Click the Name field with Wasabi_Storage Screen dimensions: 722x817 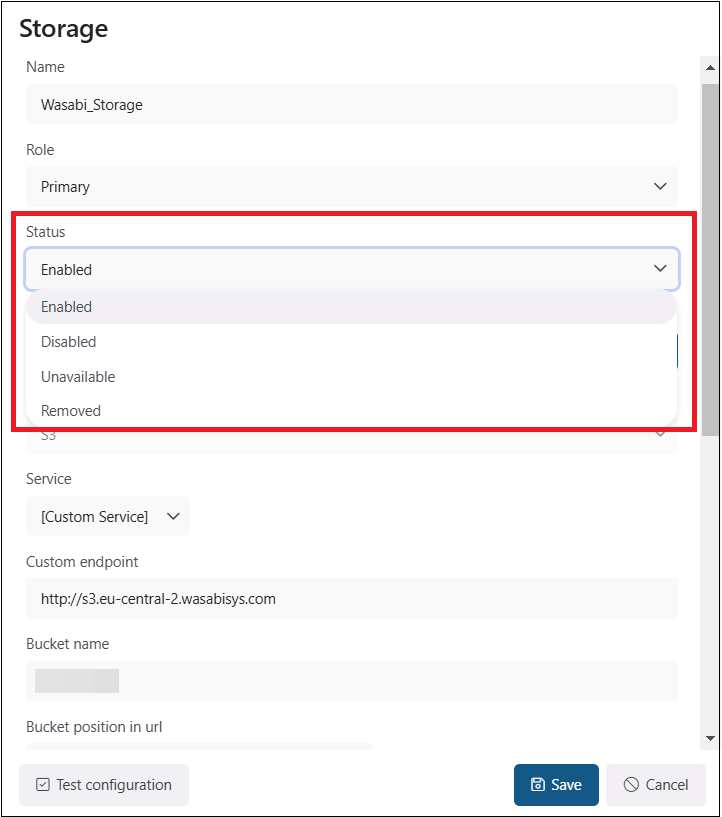pos(351,104)
